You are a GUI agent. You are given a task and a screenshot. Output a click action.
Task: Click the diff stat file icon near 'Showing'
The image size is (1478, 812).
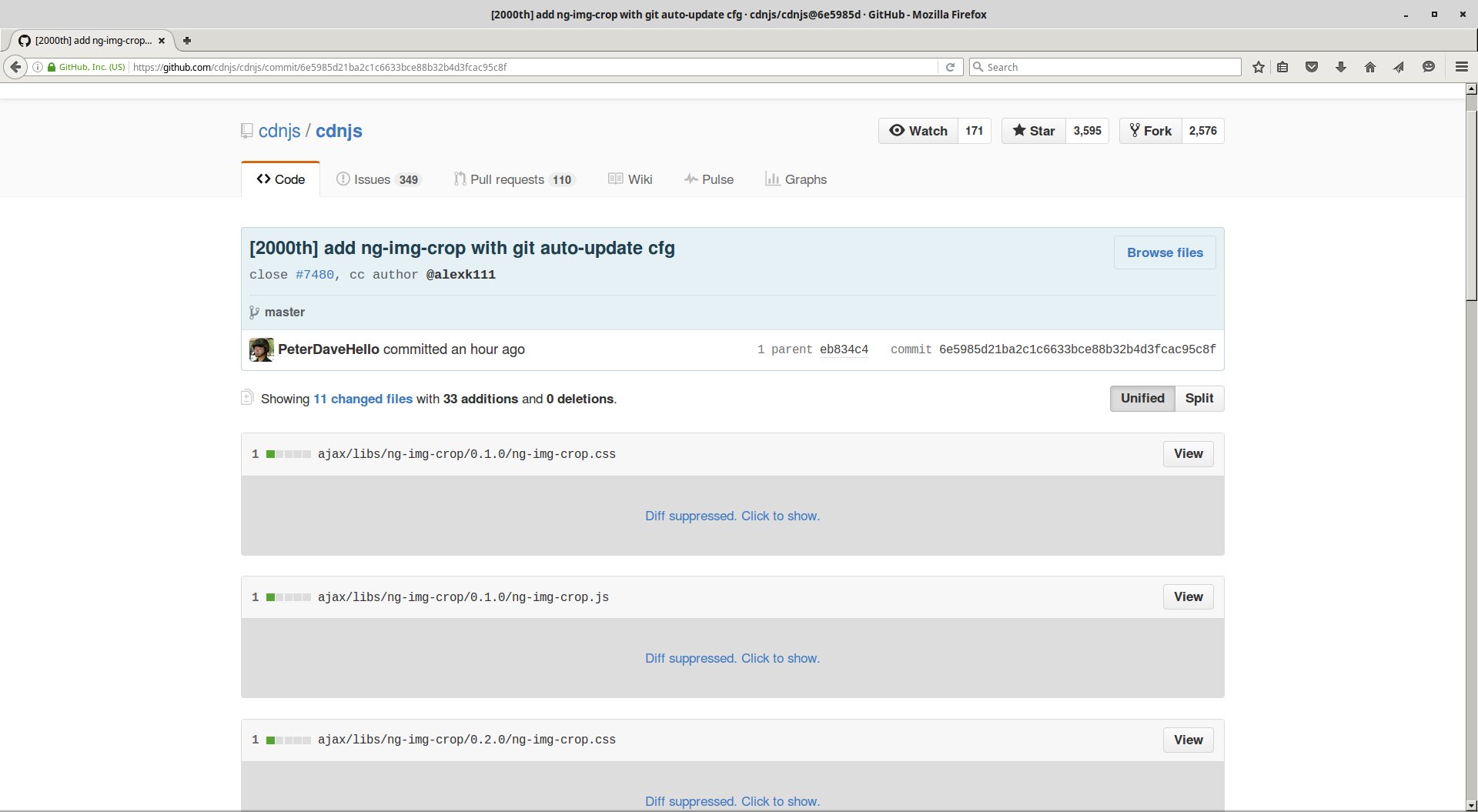click(x=247, y=398)
